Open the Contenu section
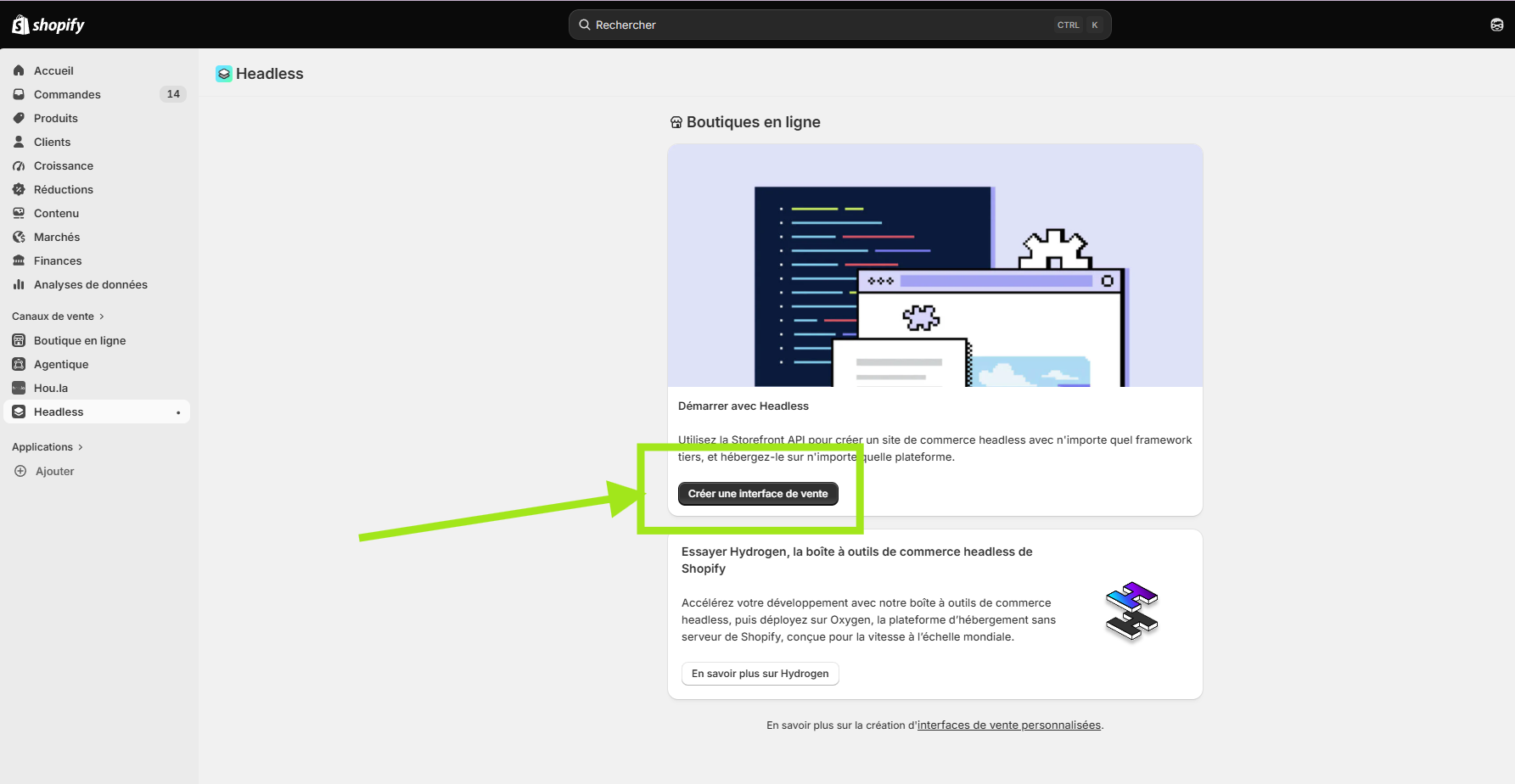 click(x=97, y=213)
